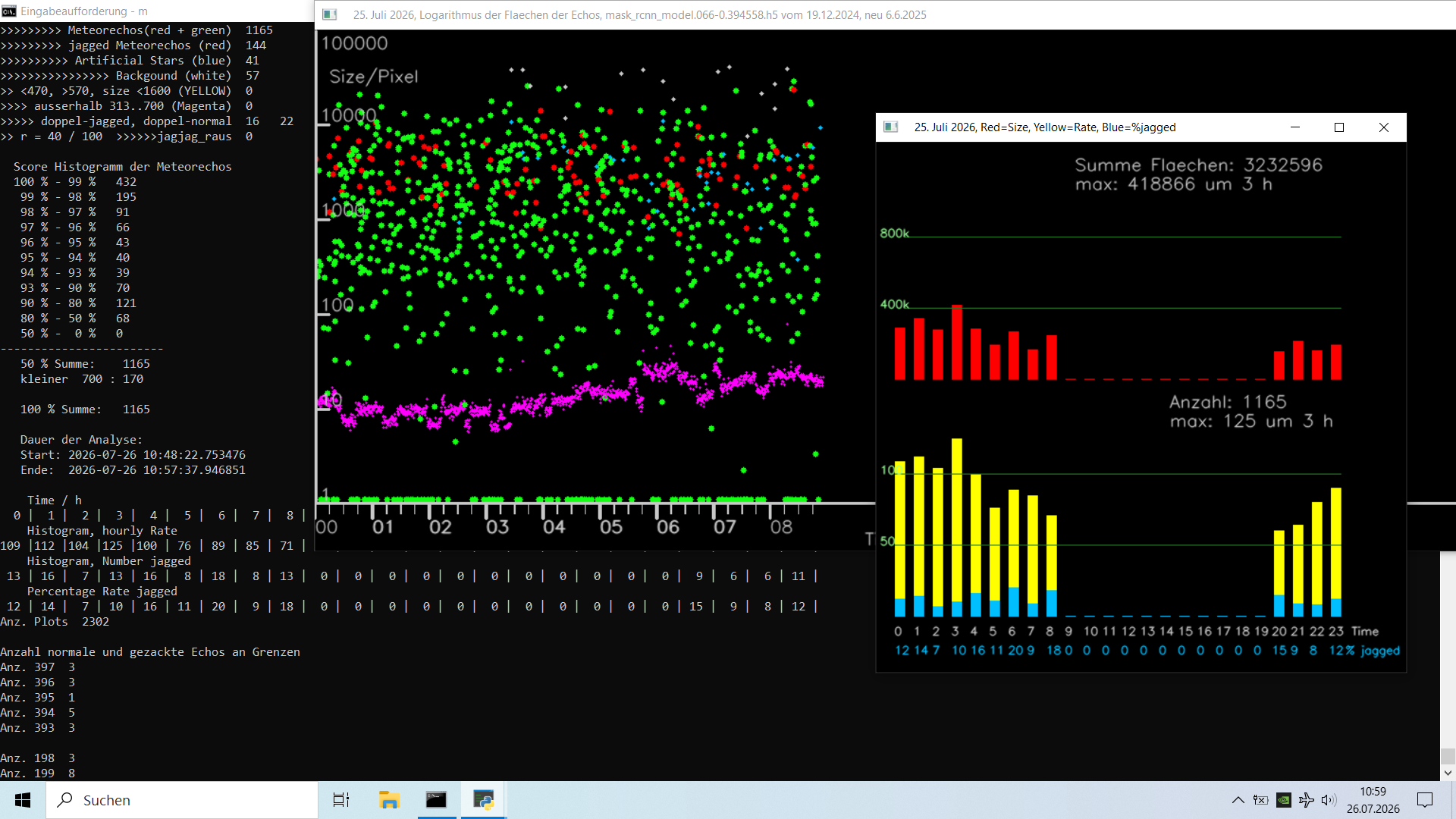Image resolution: width=1456 pixels, height=819 pixels.
Task: Click the Suchen taskbar search box
Action: [182, 800]
